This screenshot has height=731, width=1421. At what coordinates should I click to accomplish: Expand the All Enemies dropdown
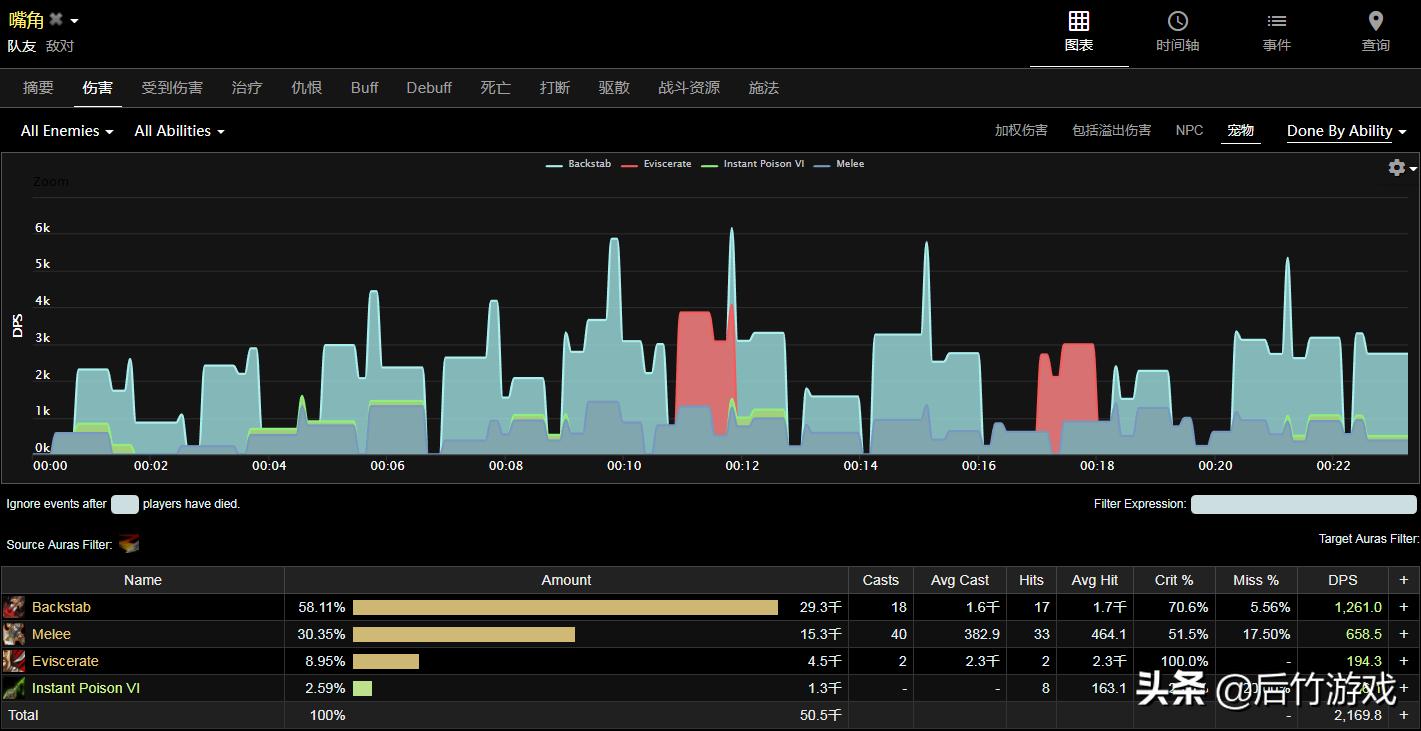tap(67, 131)
